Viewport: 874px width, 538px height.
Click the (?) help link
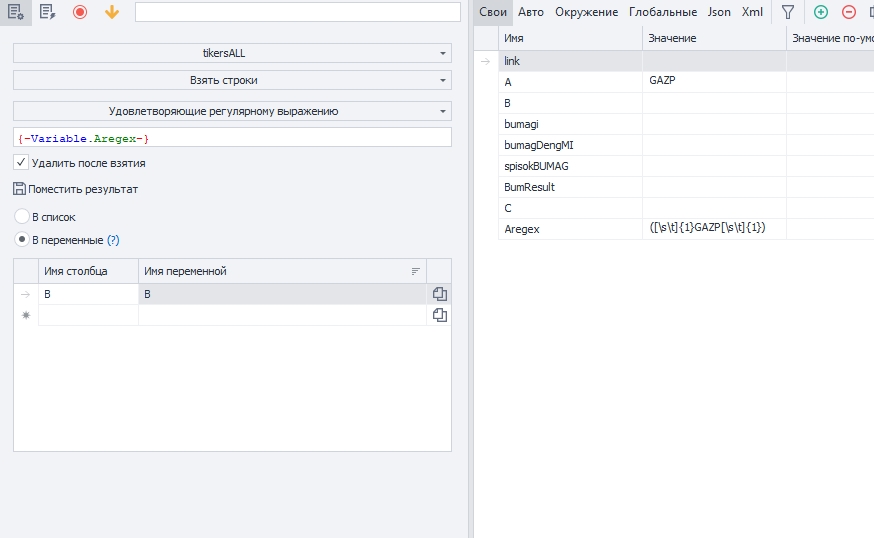coord(113,240)
